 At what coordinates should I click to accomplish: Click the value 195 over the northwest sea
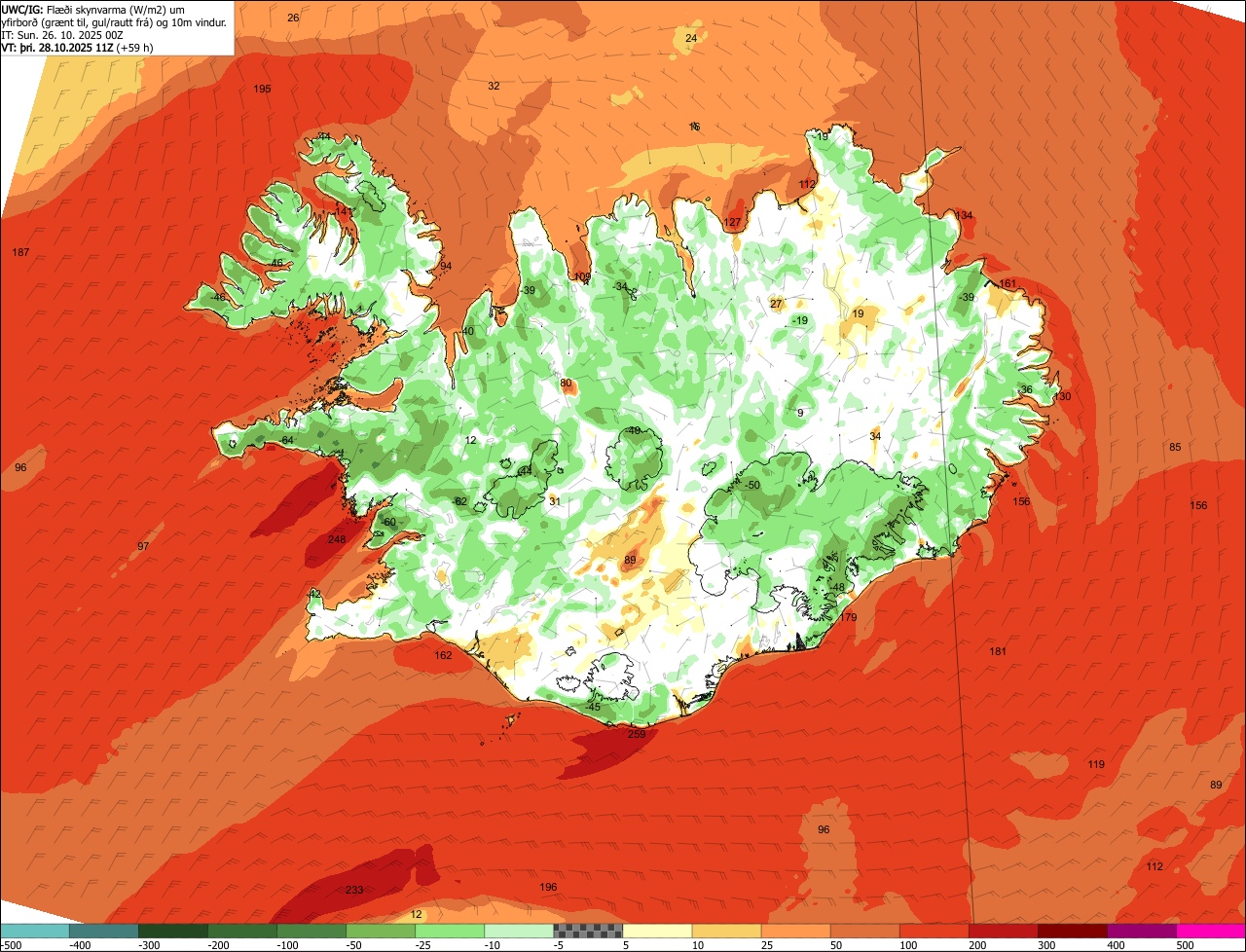(262, 89)
